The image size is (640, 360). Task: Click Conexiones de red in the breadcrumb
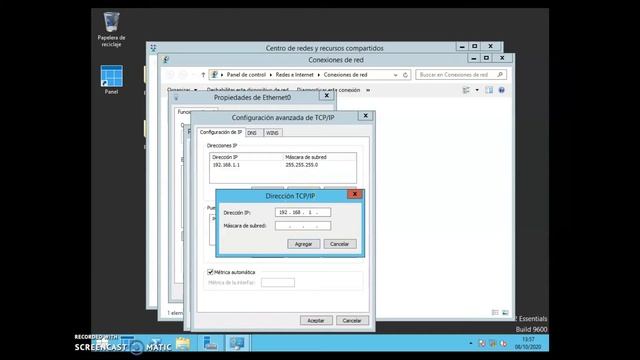tap(346, 75)
